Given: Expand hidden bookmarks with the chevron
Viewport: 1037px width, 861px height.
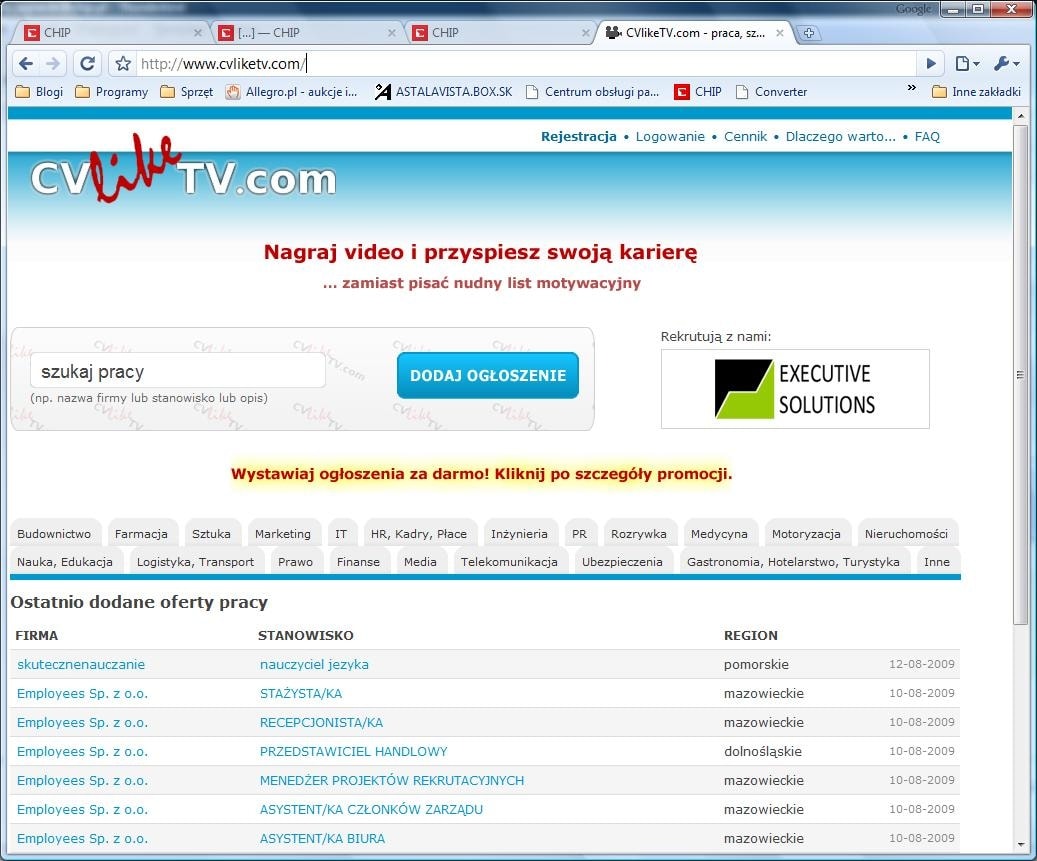Looking at the screenshot, I should (x=912, y=88).
